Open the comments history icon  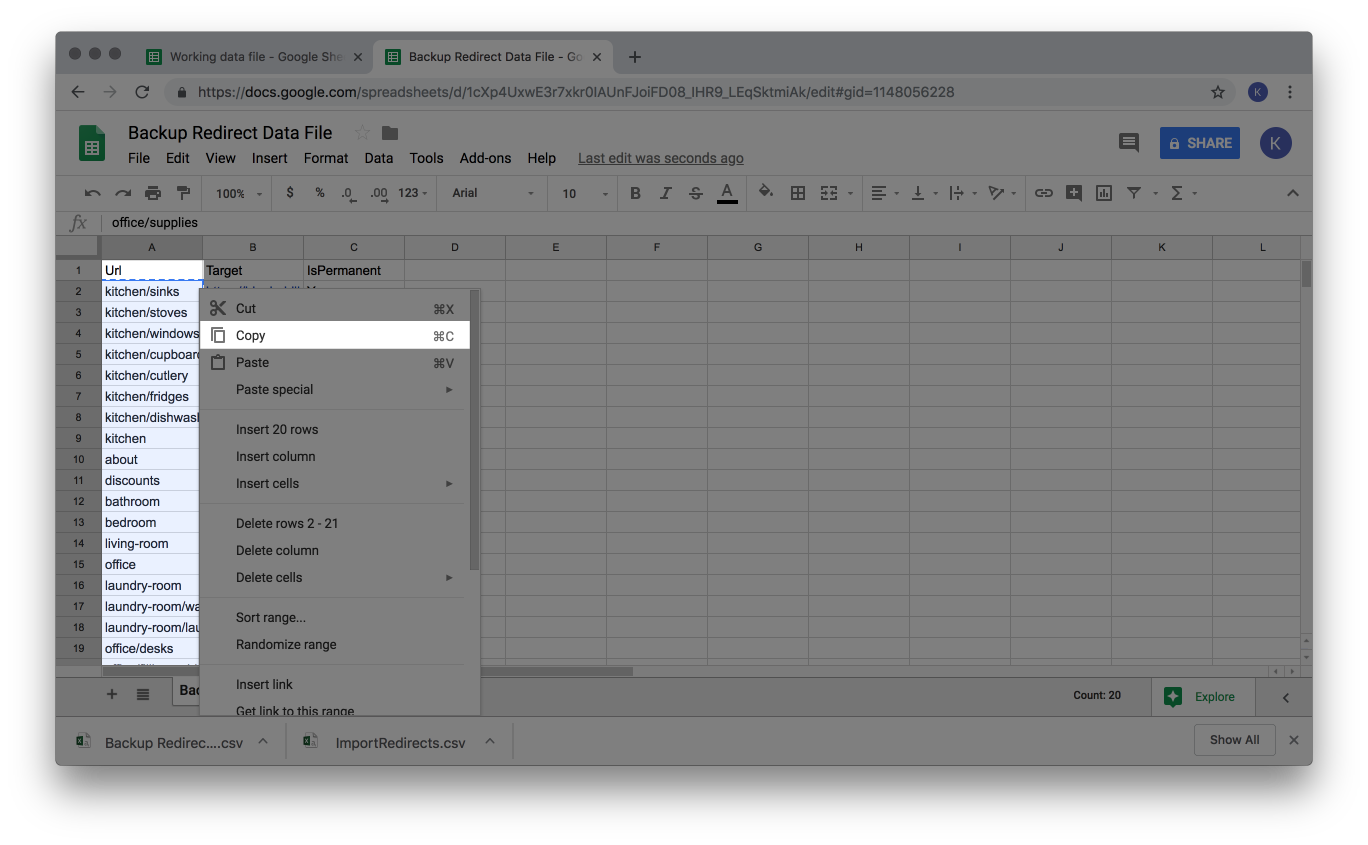click(x=1129, y=143)
